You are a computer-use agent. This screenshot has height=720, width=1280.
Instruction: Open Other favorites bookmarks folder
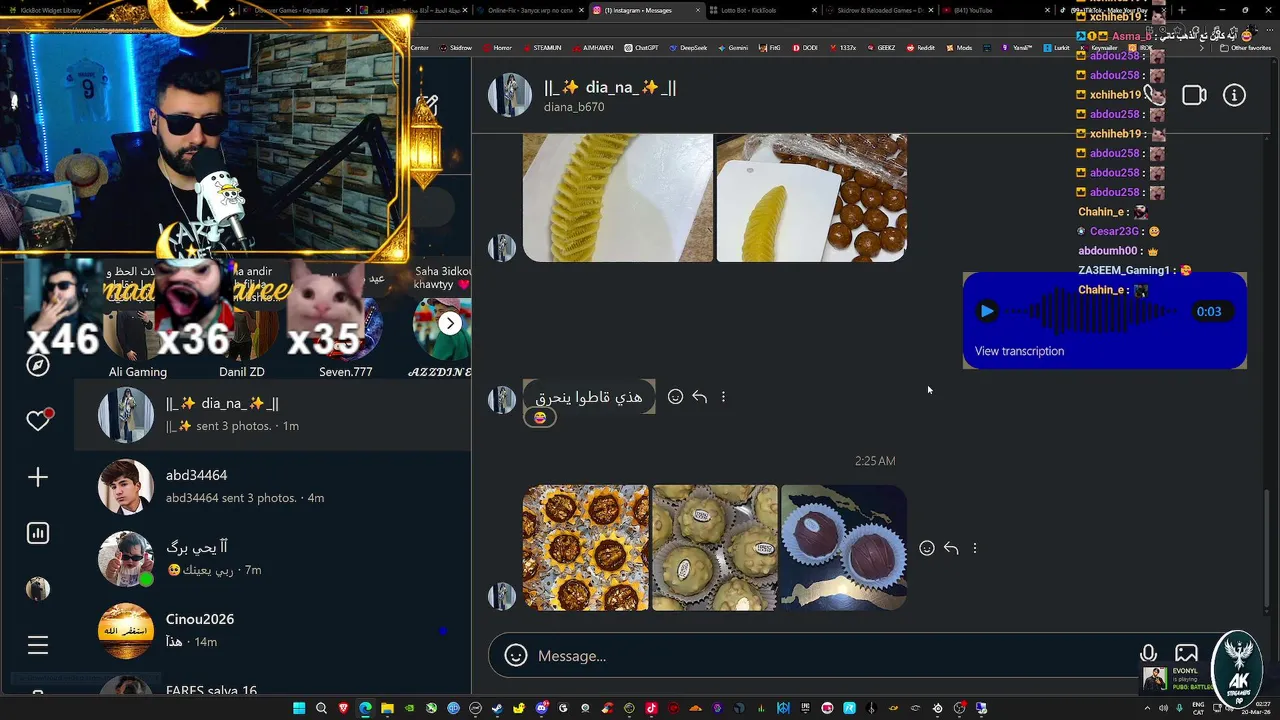tap(1246, 48)
